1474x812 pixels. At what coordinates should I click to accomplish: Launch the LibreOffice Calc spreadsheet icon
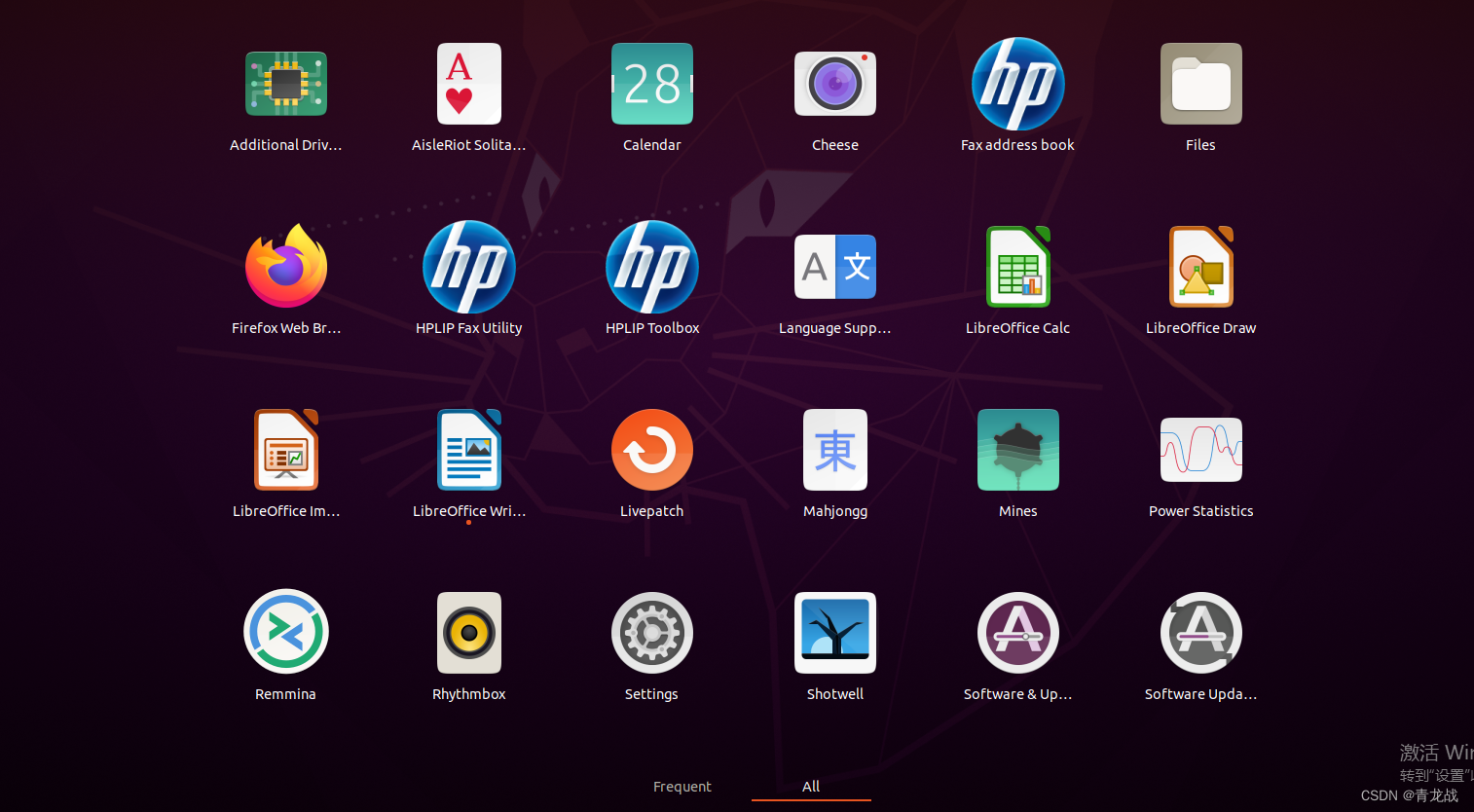1018,267
